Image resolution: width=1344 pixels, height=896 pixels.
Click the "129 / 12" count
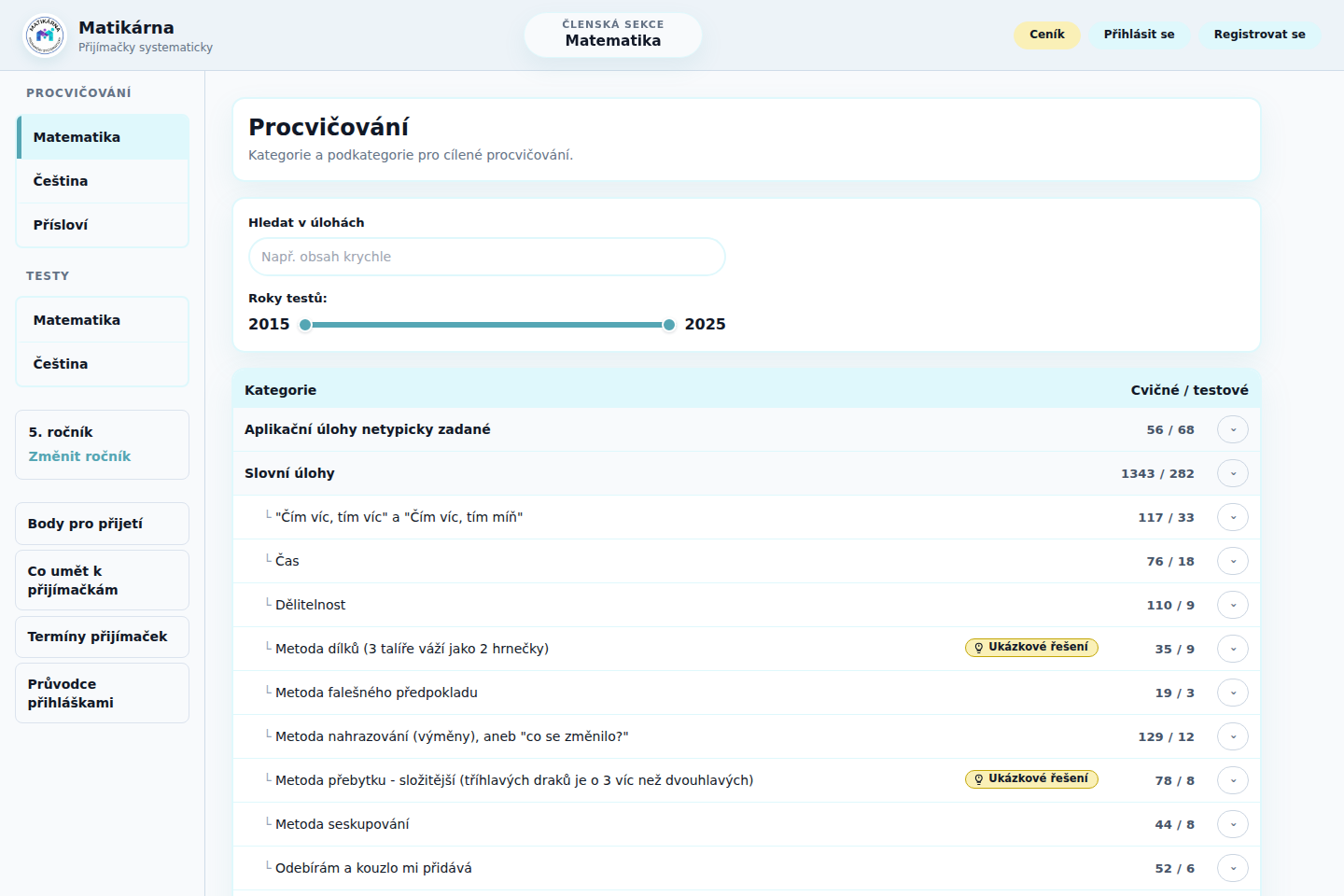tap(1166, 737)
